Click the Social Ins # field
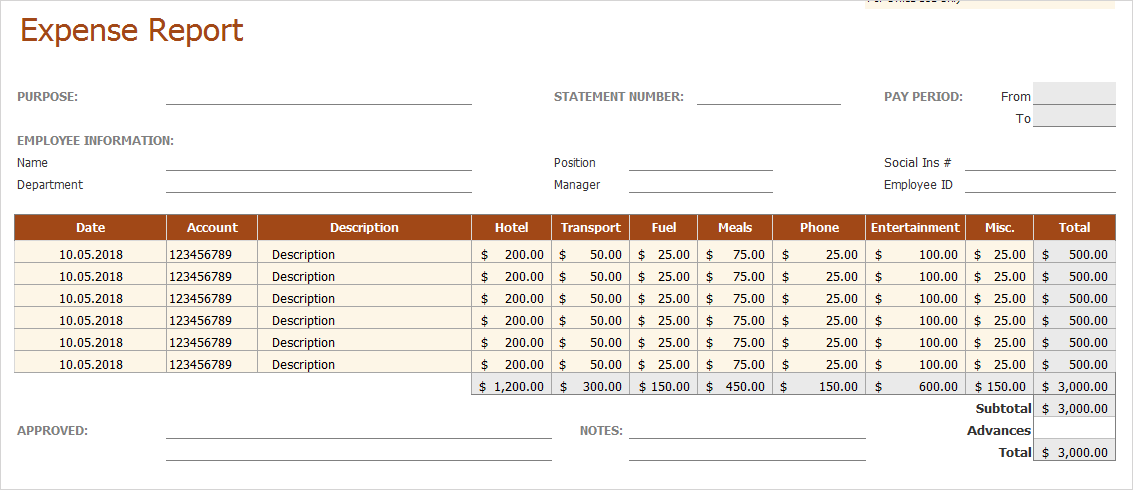Image resolution: width=1133 pixels, height=490 pixels. point(1040,162)
